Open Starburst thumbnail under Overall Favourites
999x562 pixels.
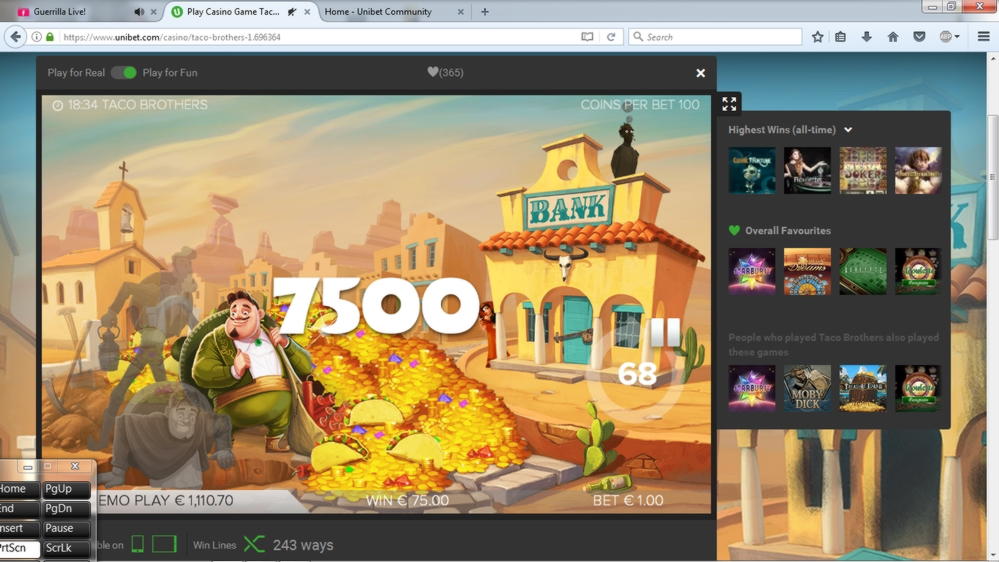[752, 271]
